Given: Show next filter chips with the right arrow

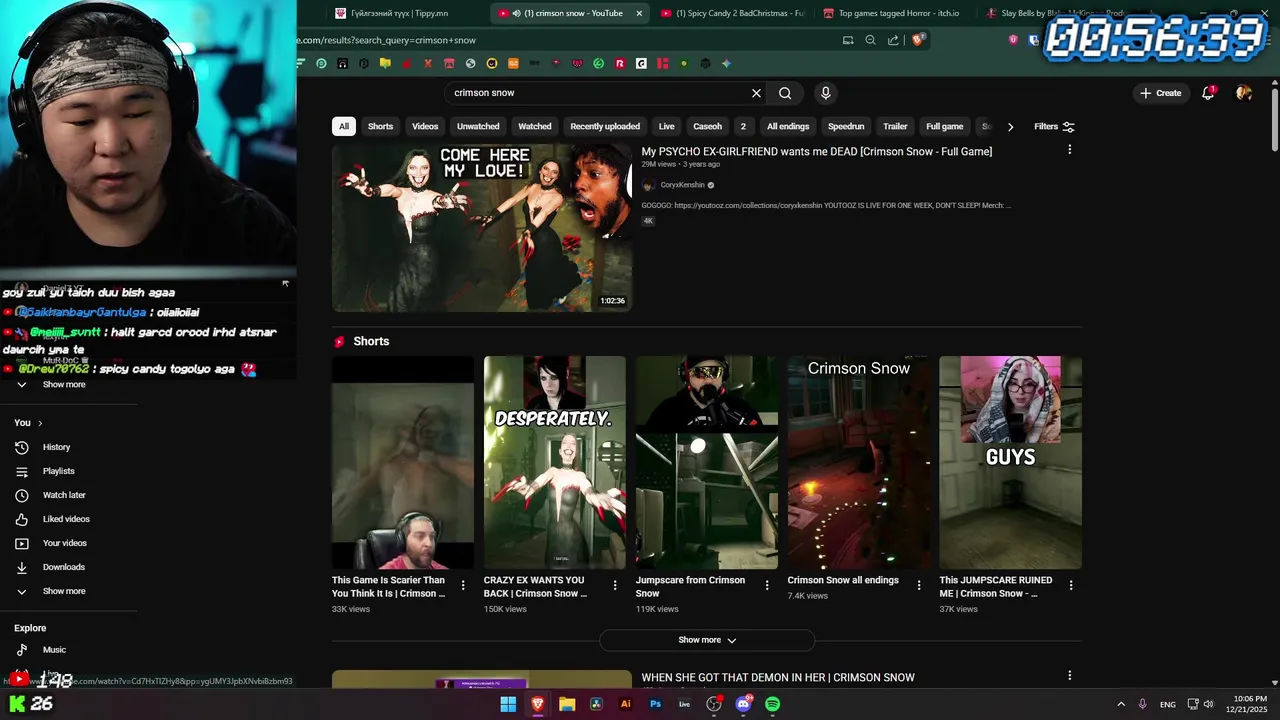Looking at the screenshot, I should tap(1010, 127).
